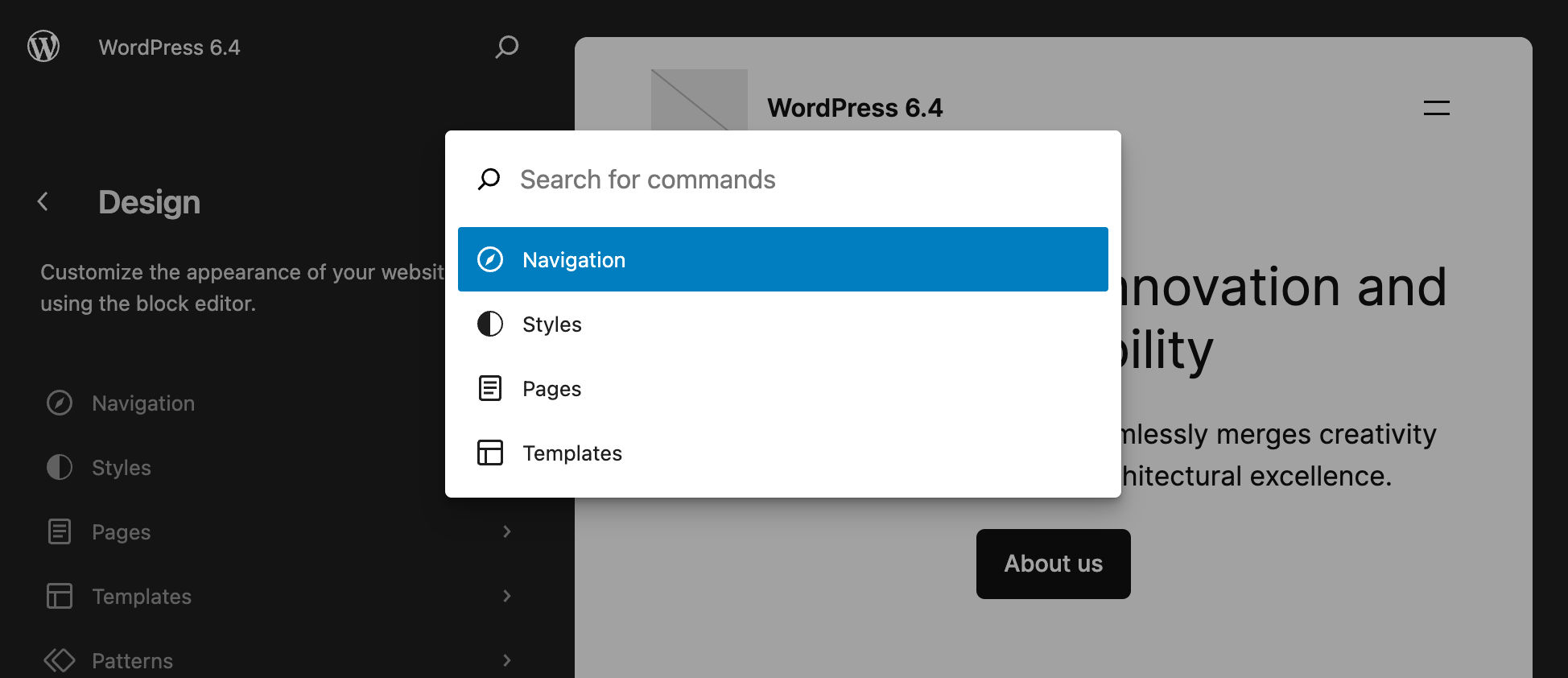
Task: Open the WordPress 6.4 site title in the preview
Action: coord(855,108)
